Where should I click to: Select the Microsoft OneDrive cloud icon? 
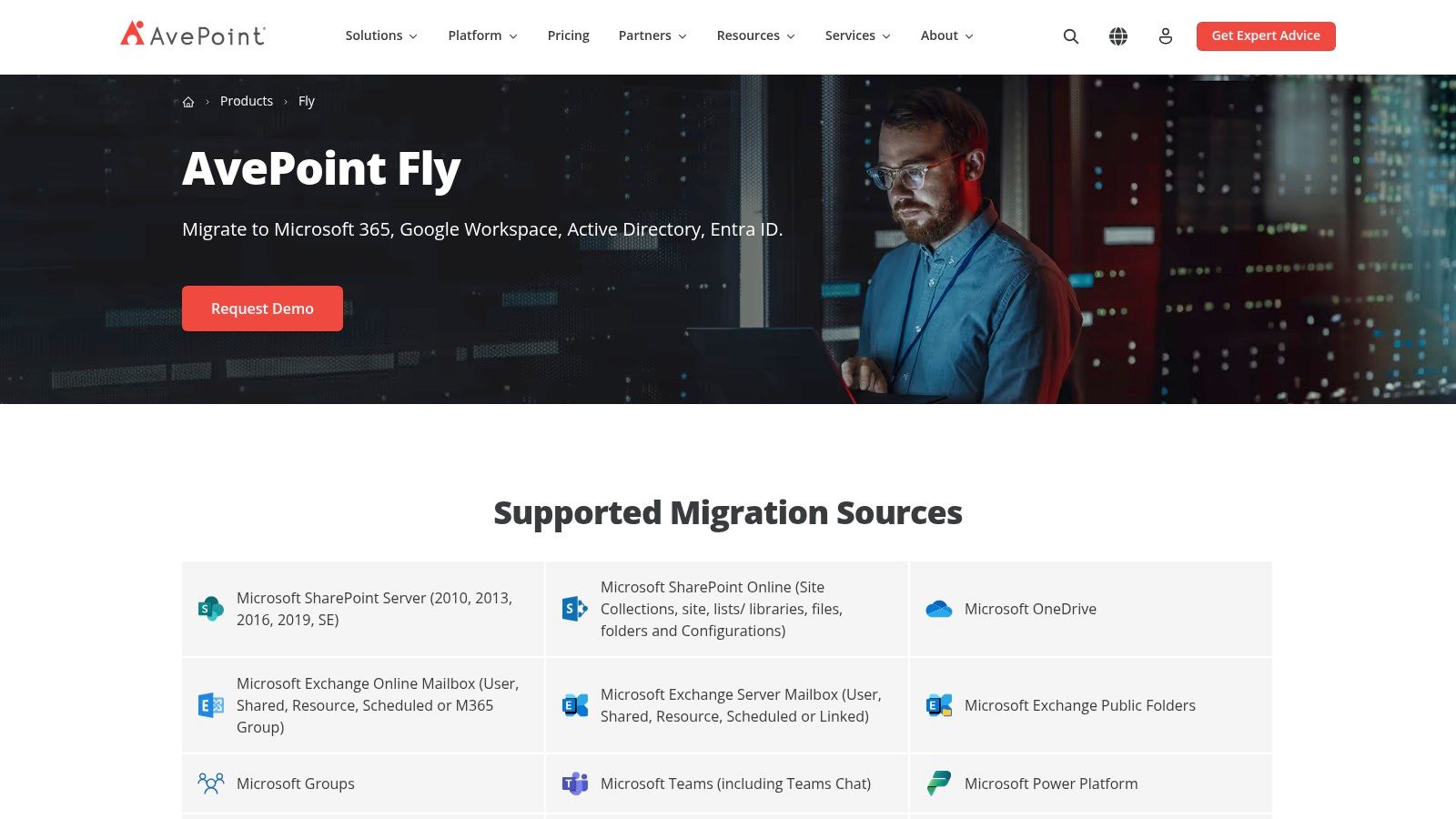937,609
